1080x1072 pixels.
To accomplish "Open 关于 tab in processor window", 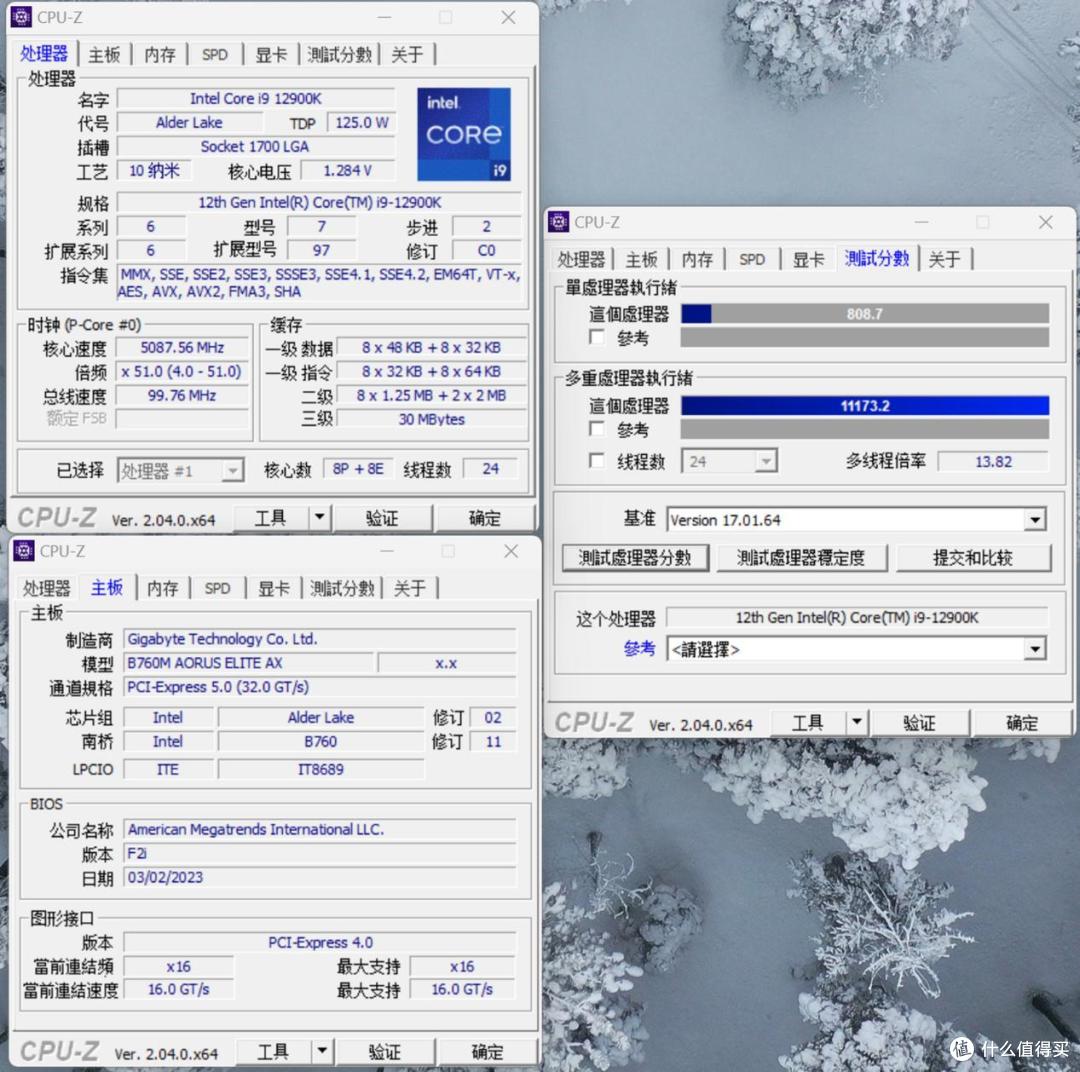I will (407, 54).
